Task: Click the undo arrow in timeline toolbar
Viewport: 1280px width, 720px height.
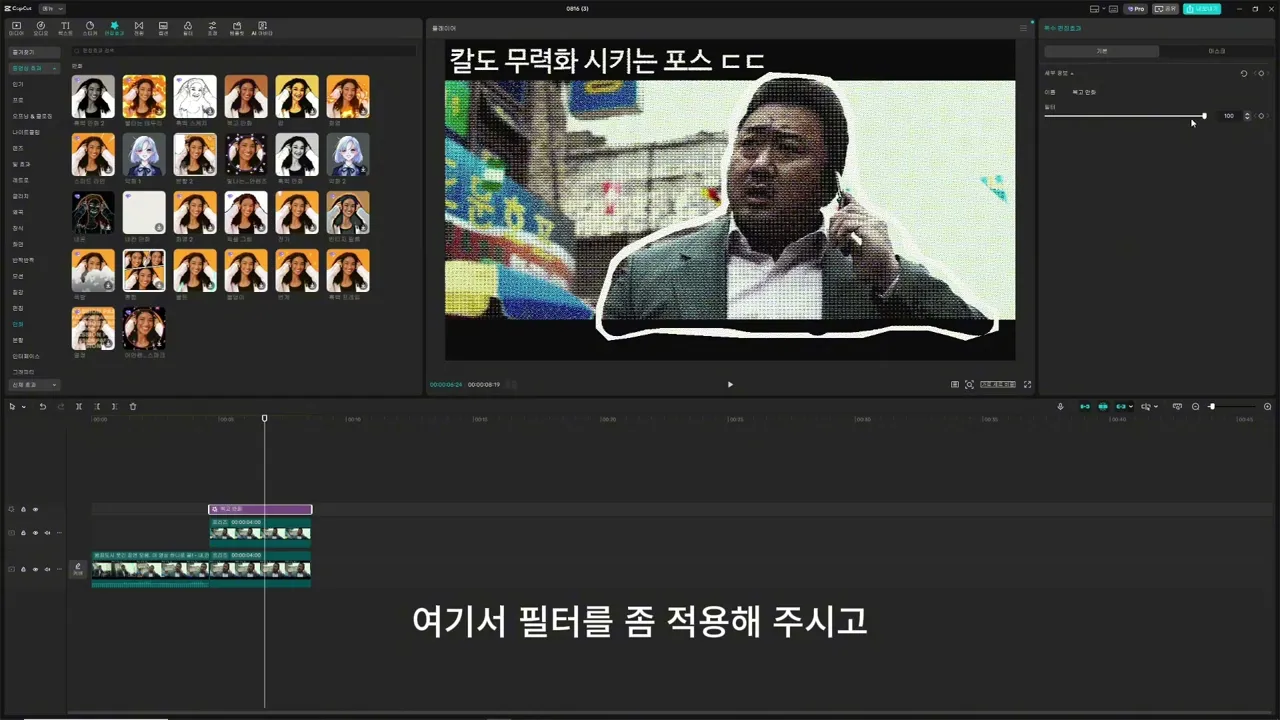Action: (43, 407)
